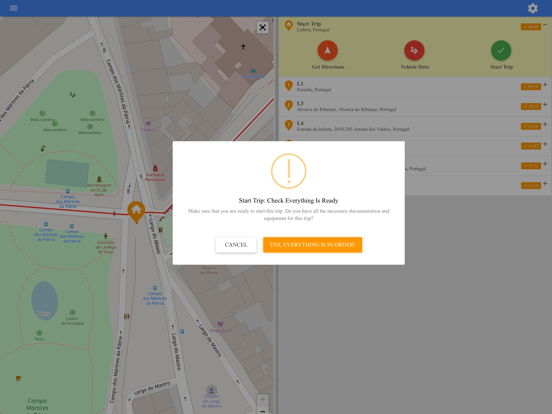The width and height of the screenshot is (552, 414).
Task: Click the map fullscreen toggle icon
Action: (x=263, y=27)
